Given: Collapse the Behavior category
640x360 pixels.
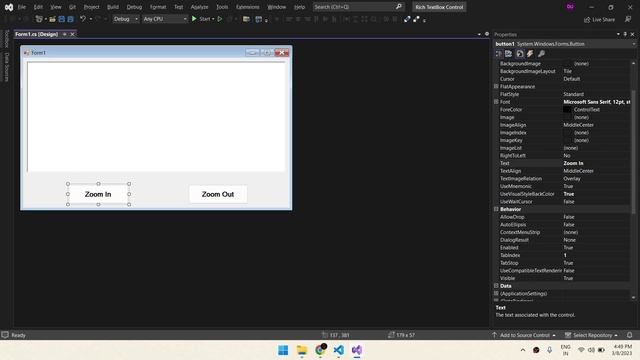Looking at the screenshot, I should pyautogui.click(x=496, y=209).
